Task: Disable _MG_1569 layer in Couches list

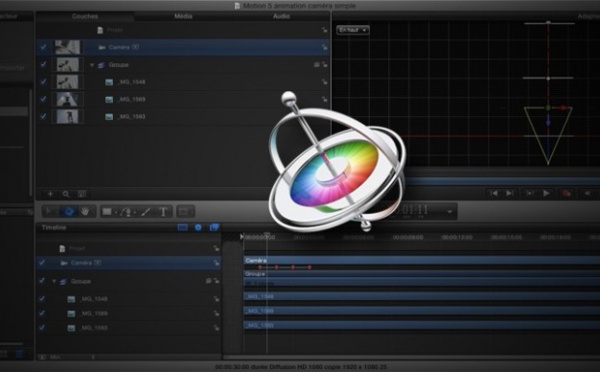Action: coord(43,99)
